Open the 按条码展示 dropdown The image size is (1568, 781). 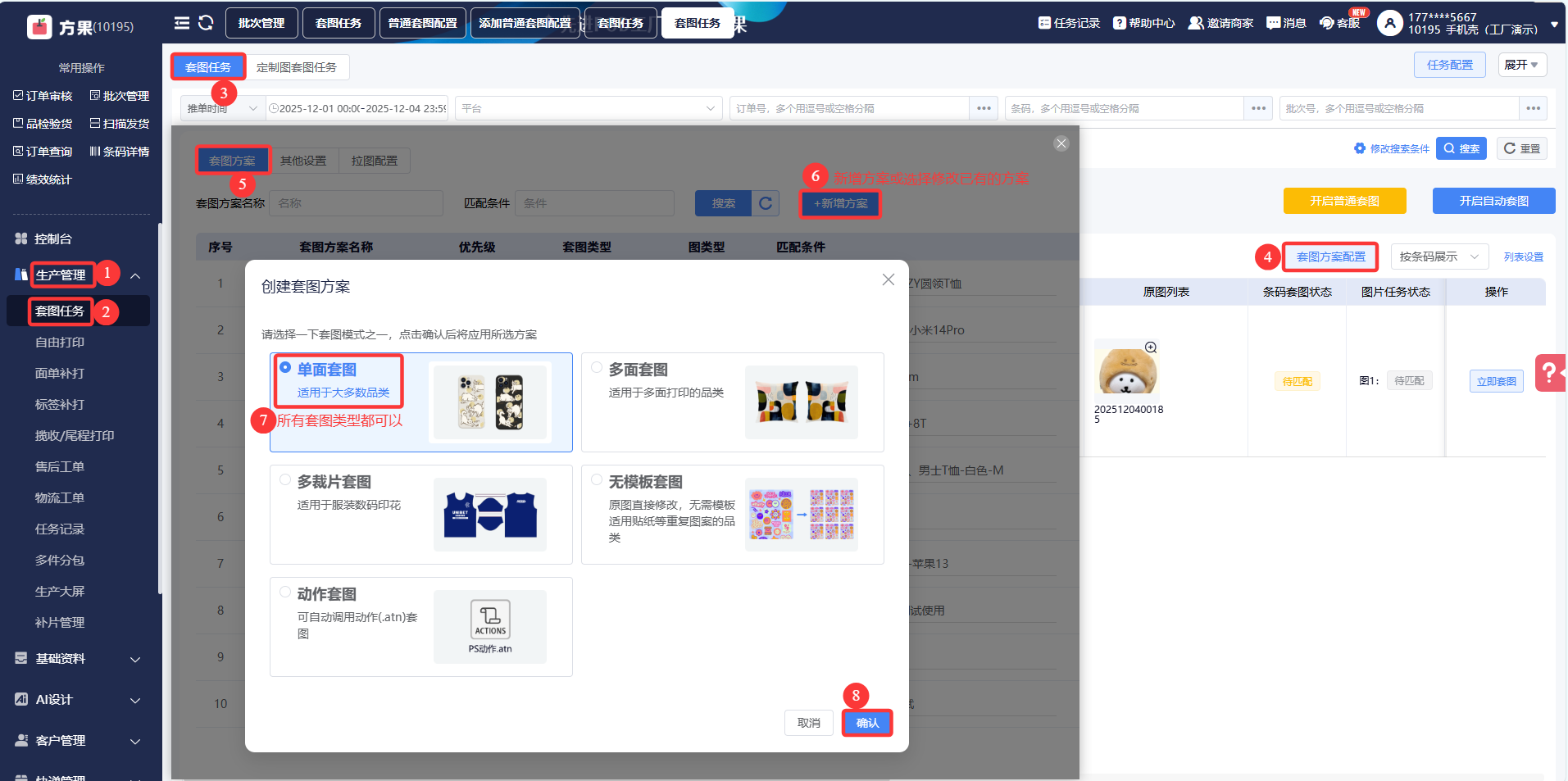tap(1440, 257)
